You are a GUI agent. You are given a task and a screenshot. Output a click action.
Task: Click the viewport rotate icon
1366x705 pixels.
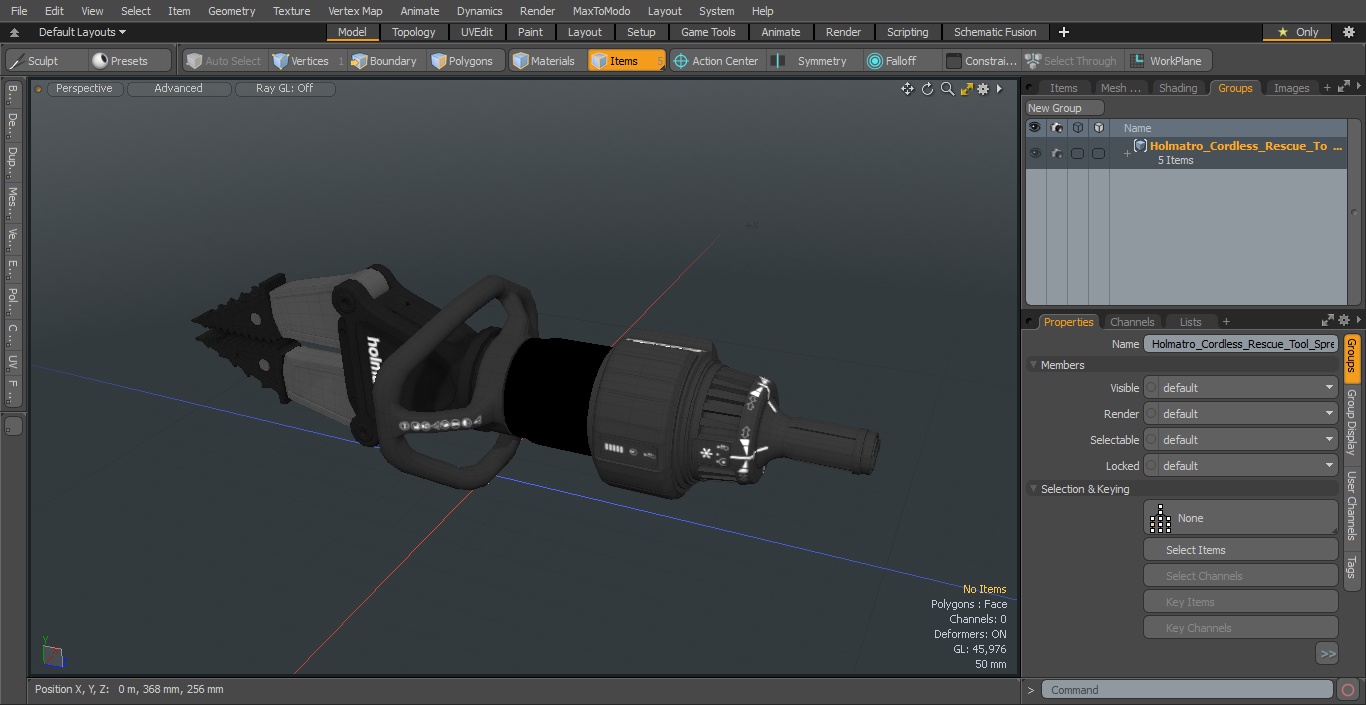click(x=927, y=89)
